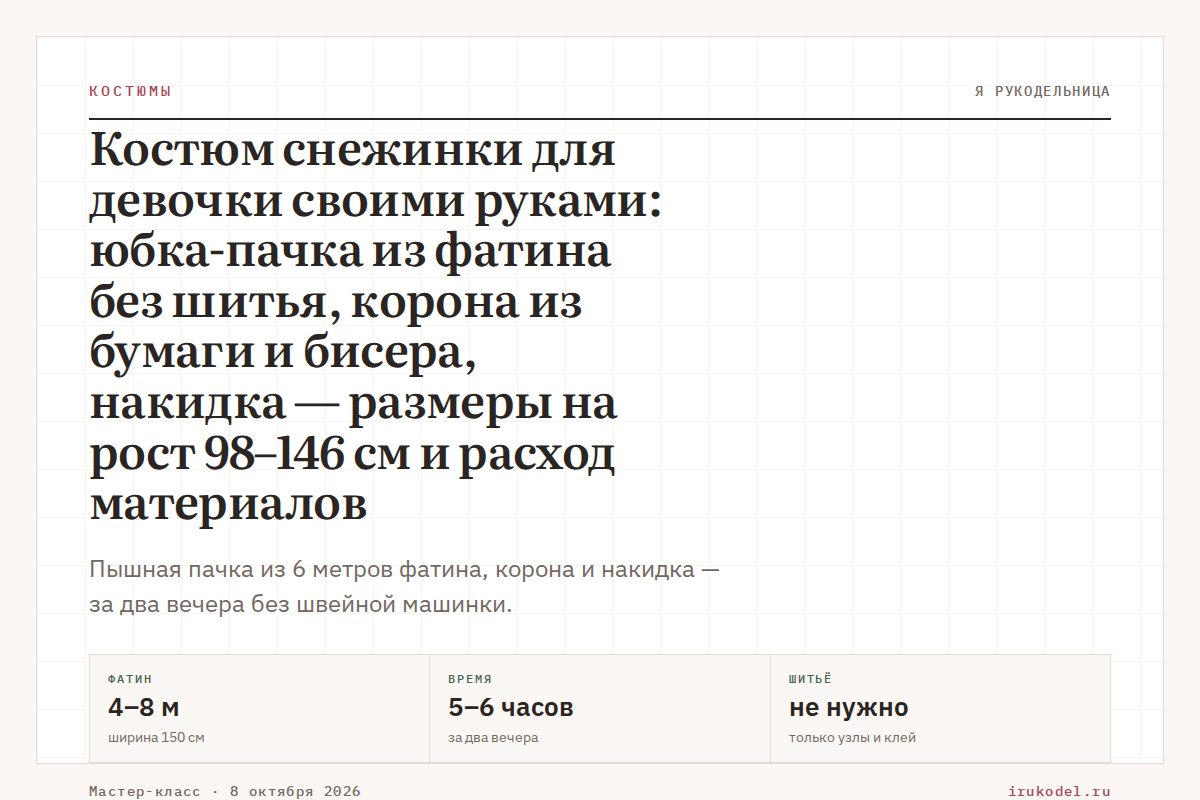The width and height of the screenshot is (1200, 800).
Task: Click the ФАТИН label
Action: click(x=130, y=679)
